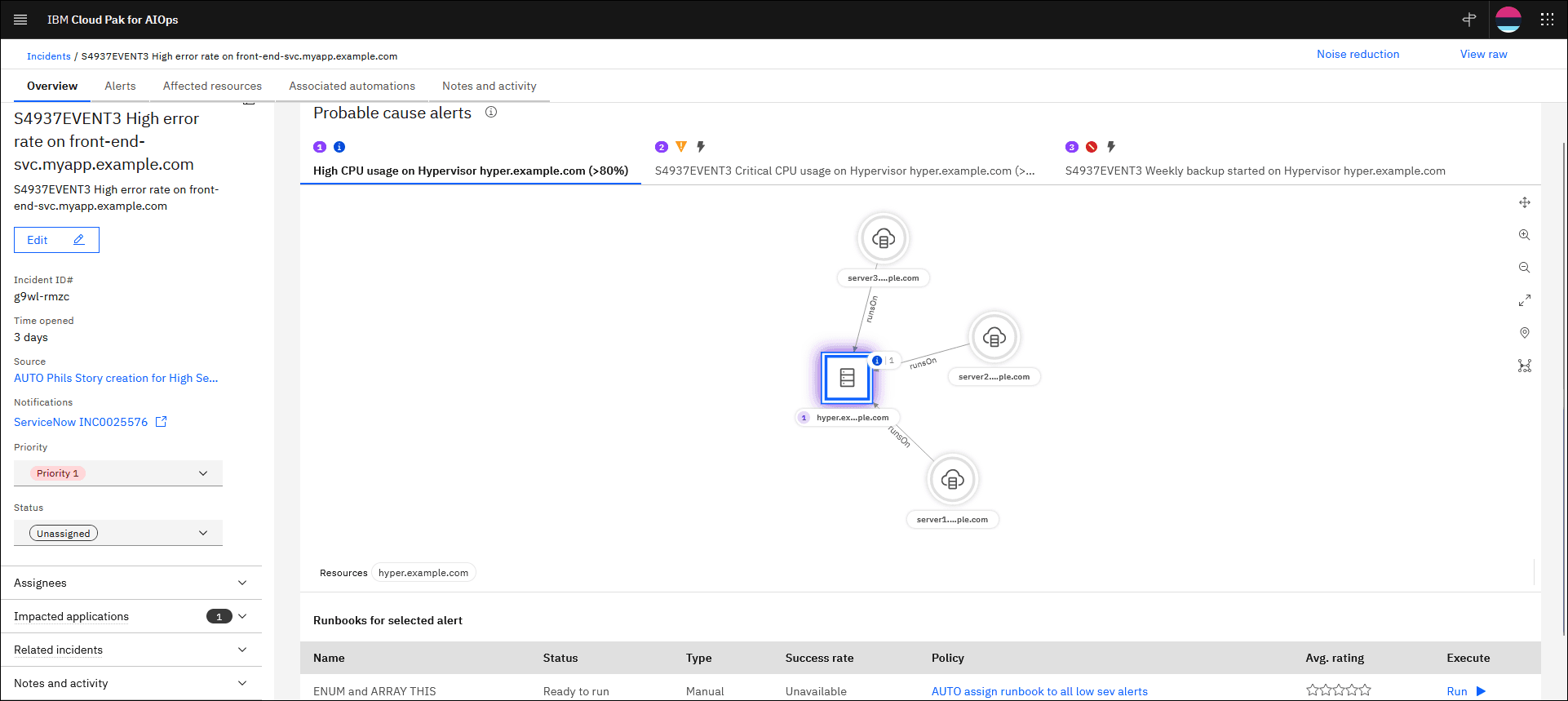1568x701 pixels.
Task: Click the info icon beside Probable cause alerts
Action: [x=491, y=113]
